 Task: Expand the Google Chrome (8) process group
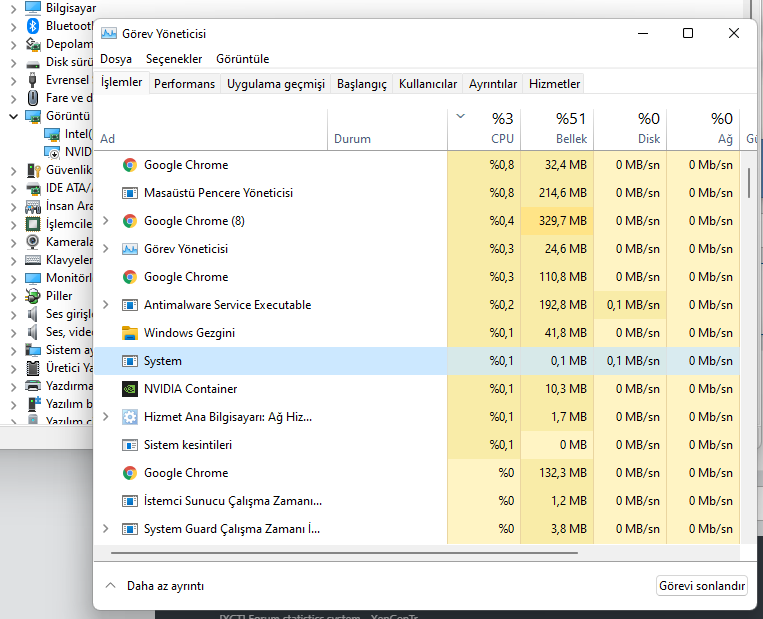tap(106, 221)
